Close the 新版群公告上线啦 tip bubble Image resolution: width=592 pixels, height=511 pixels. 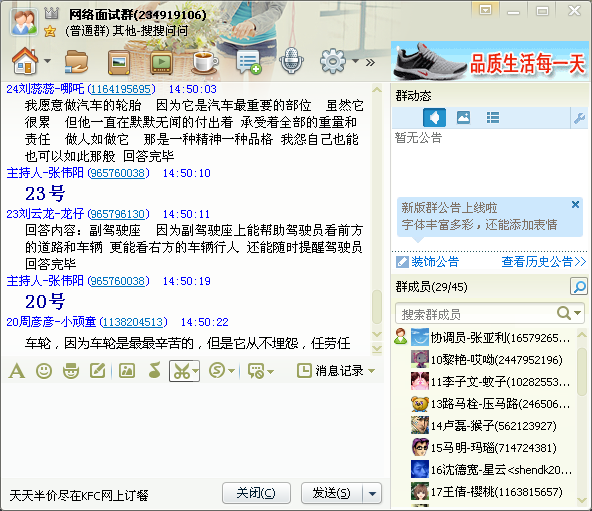(x=575, y=205)
